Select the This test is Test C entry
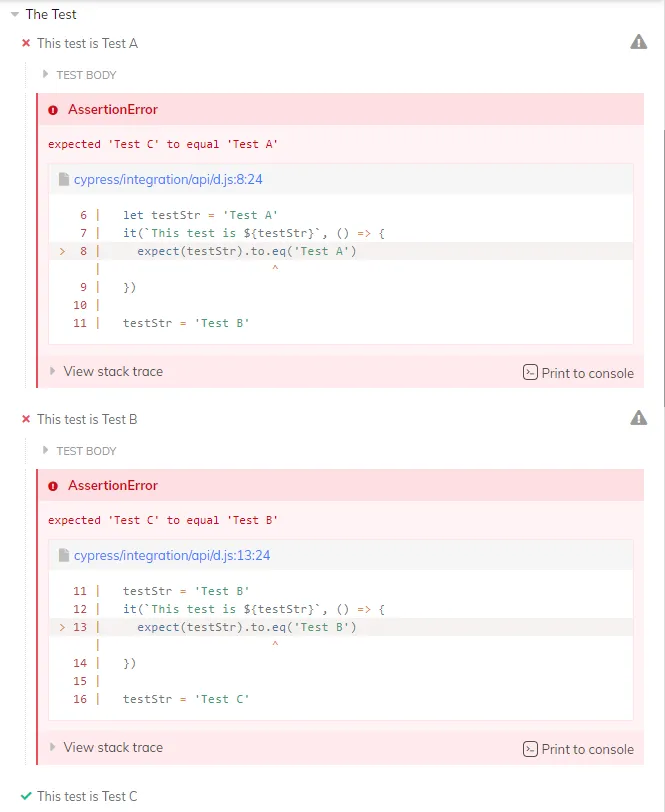This screenshot has width=665, height=812. point(87,796)
